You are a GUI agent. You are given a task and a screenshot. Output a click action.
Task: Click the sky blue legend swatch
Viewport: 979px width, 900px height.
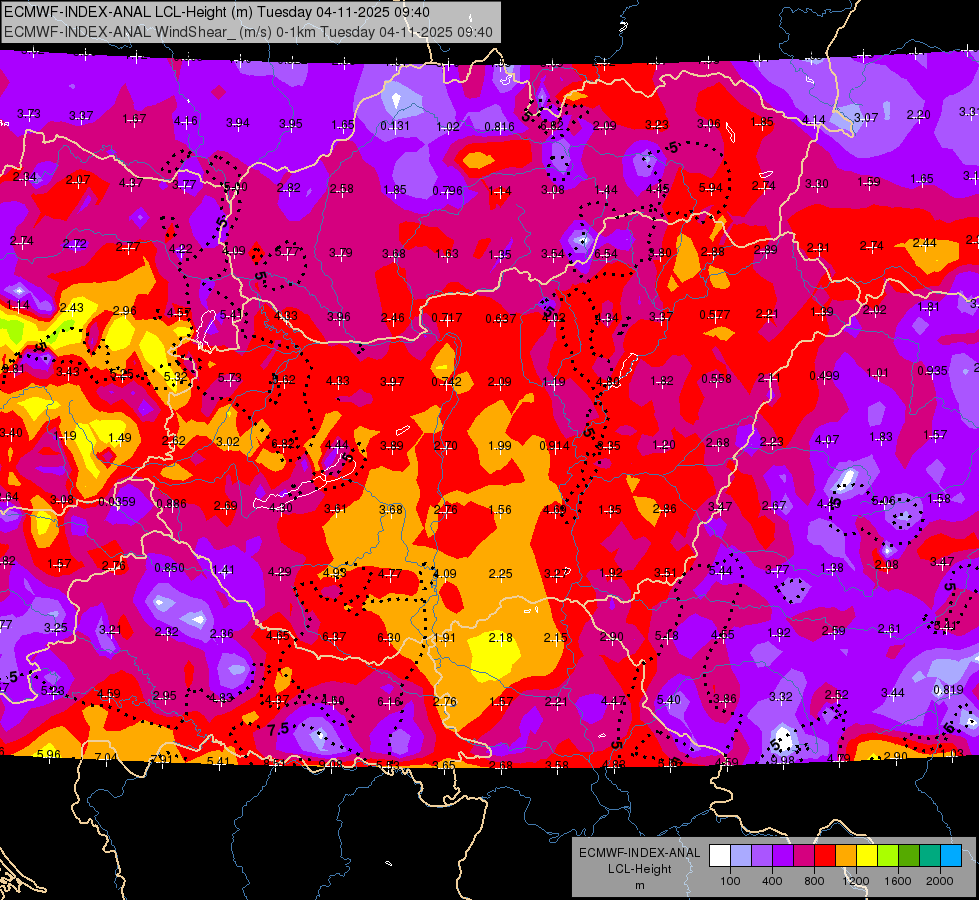point(951,856)
